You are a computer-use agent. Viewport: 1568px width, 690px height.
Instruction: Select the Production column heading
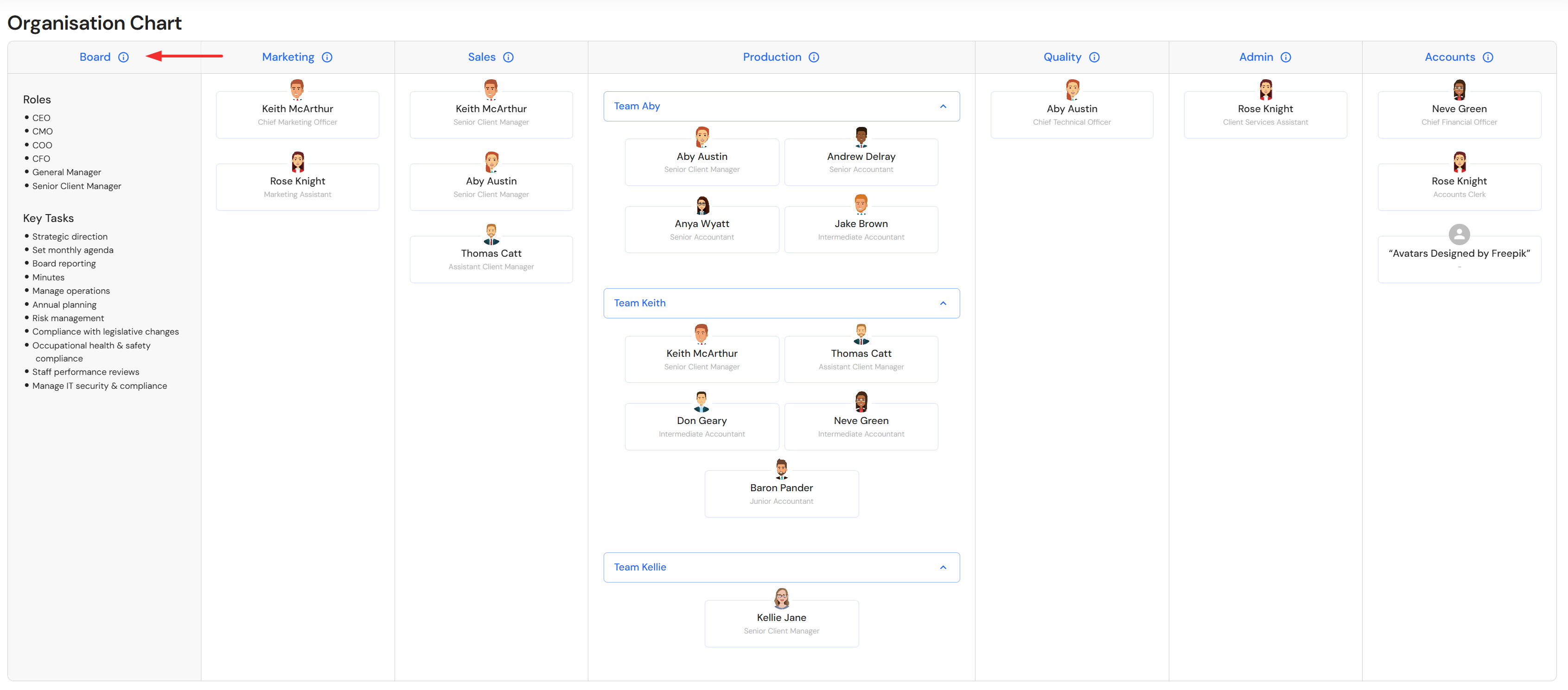click(771, 57)
